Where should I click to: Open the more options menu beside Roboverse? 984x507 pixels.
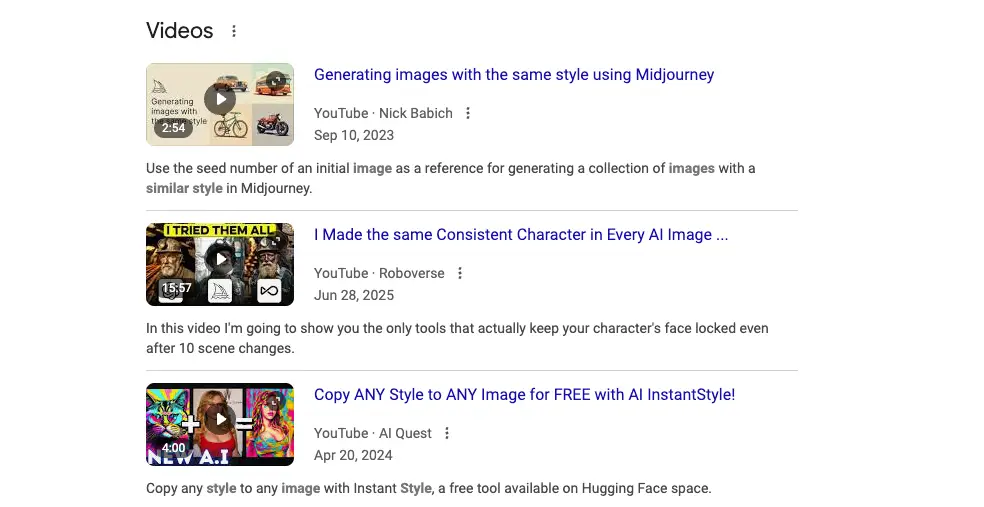coord(459,273)
